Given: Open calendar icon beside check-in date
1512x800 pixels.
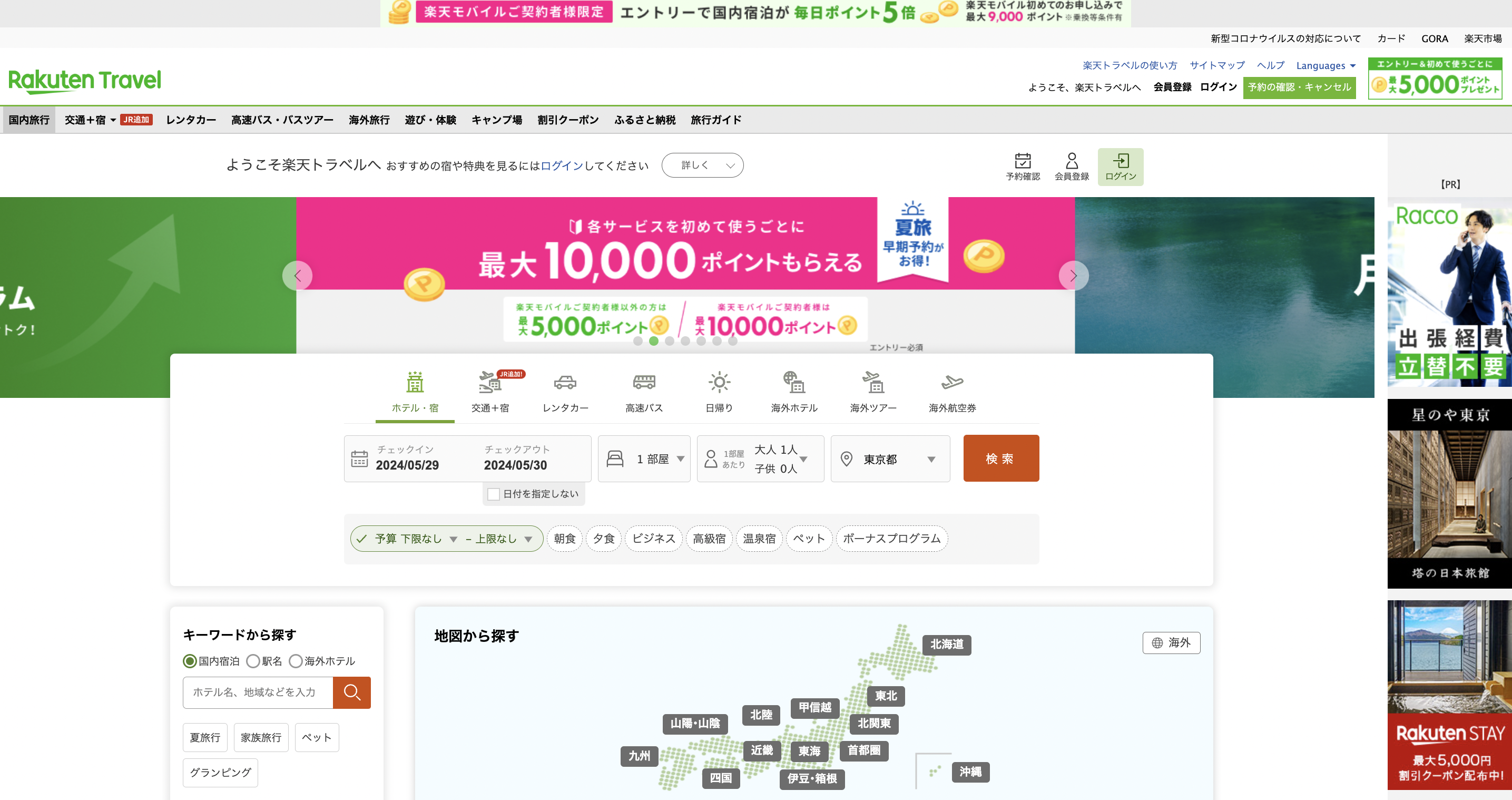Looking at the screenshot, I should 359,458.
